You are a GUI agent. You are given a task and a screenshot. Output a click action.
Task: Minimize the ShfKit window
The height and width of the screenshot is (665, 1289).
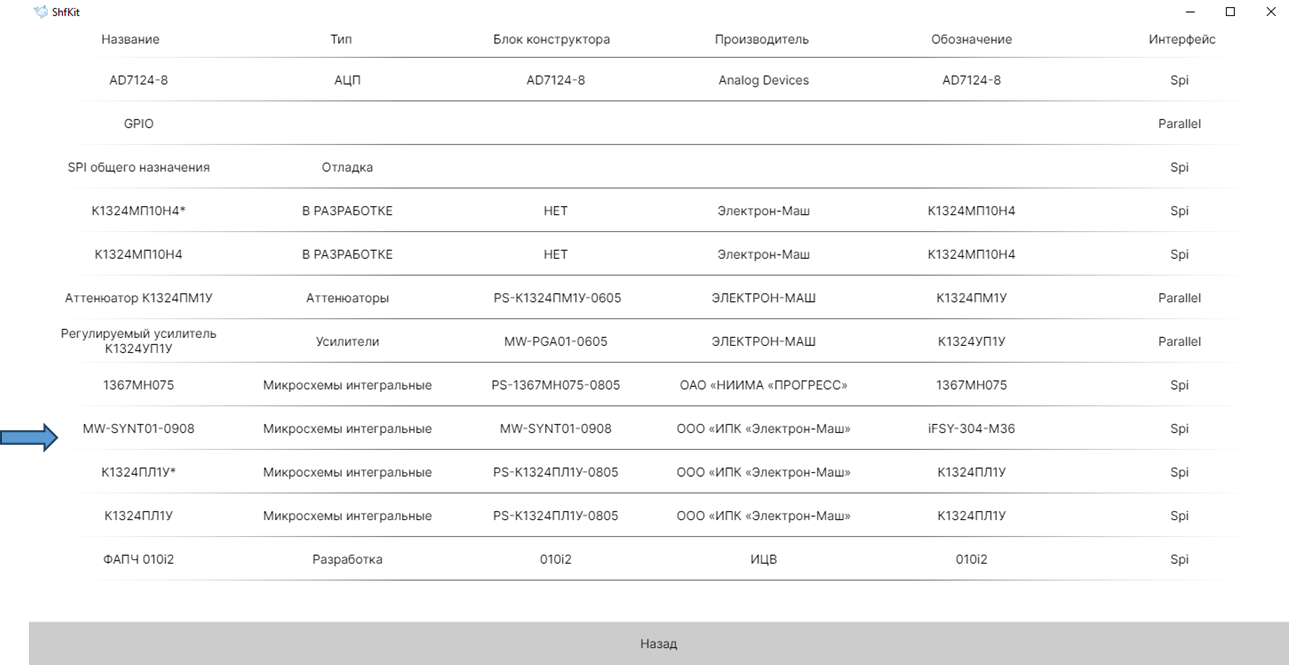tap(1190, 12)
